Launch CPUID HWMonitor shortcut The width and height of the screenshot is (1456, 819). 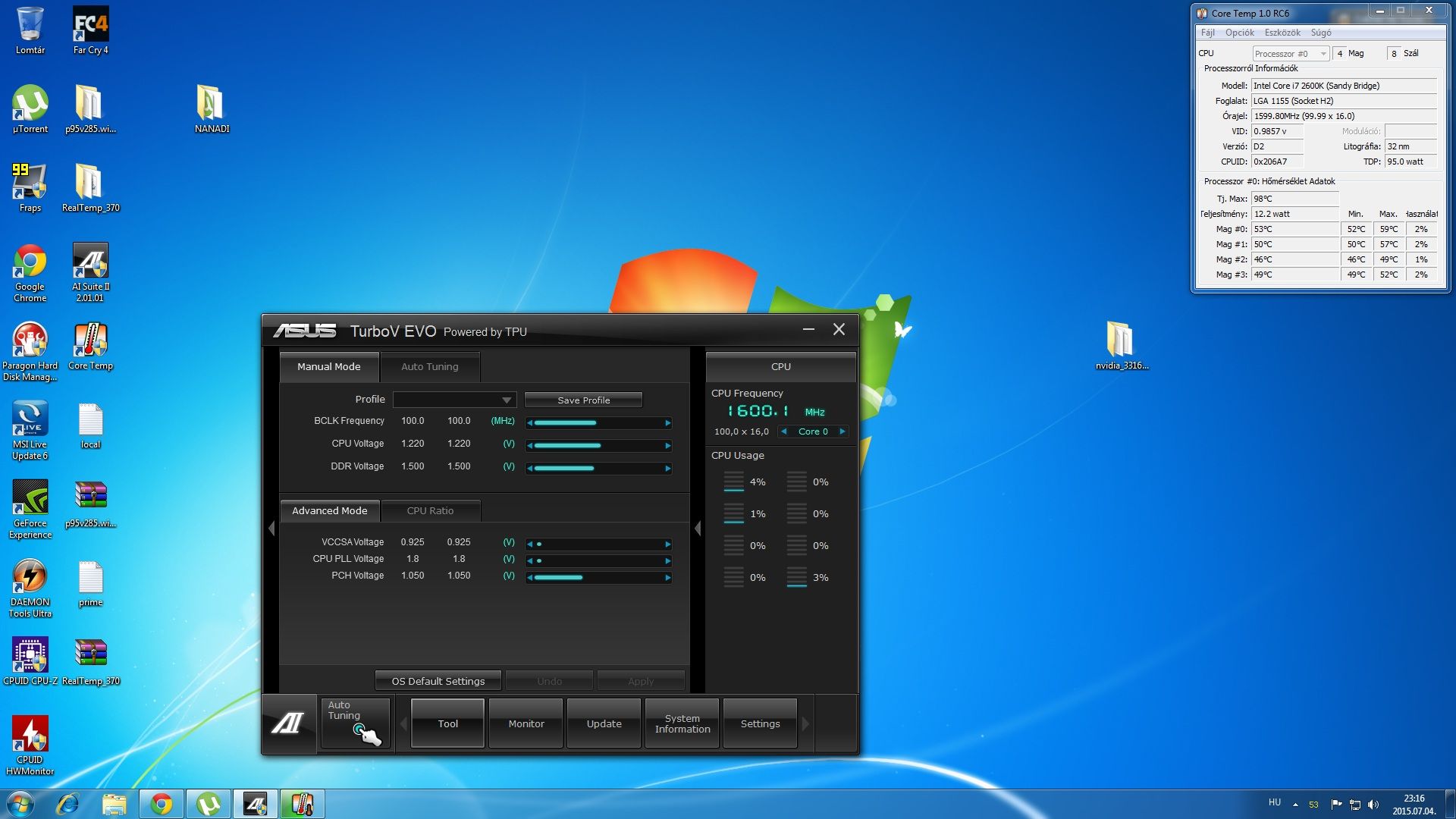(30, 746)
